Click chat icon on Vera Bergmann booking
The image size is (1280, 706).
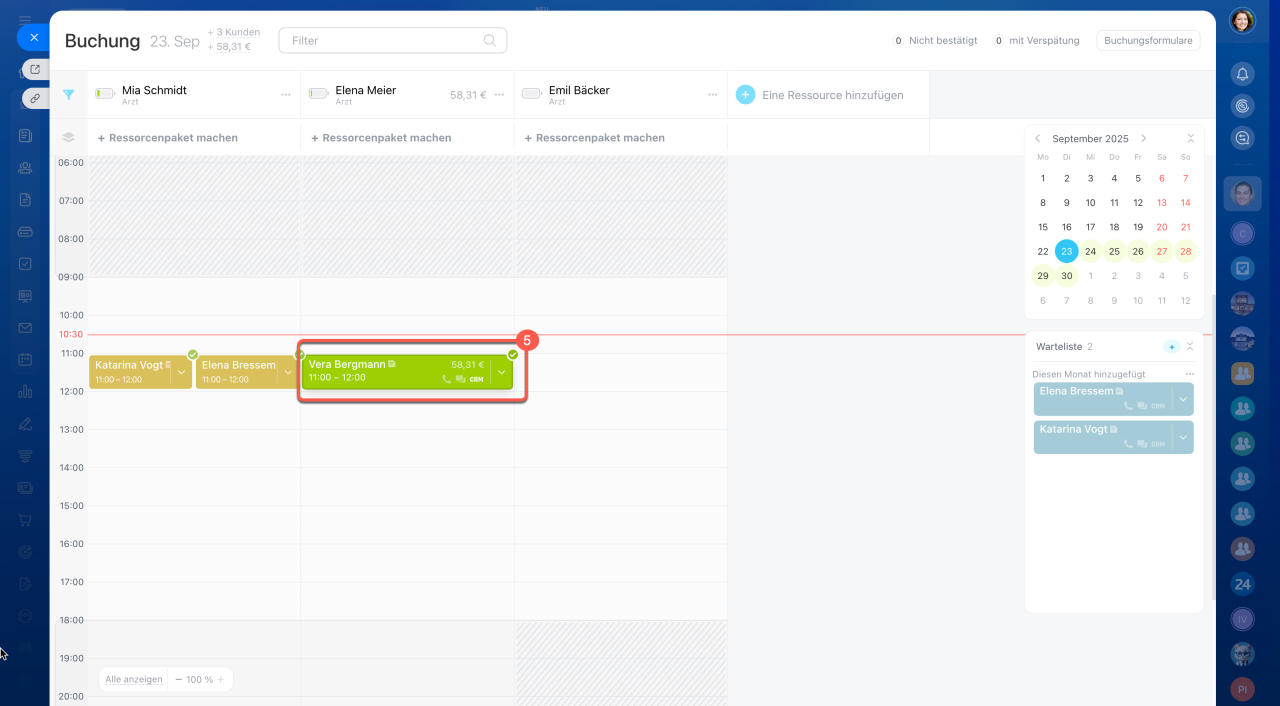(x=460, y=380)
